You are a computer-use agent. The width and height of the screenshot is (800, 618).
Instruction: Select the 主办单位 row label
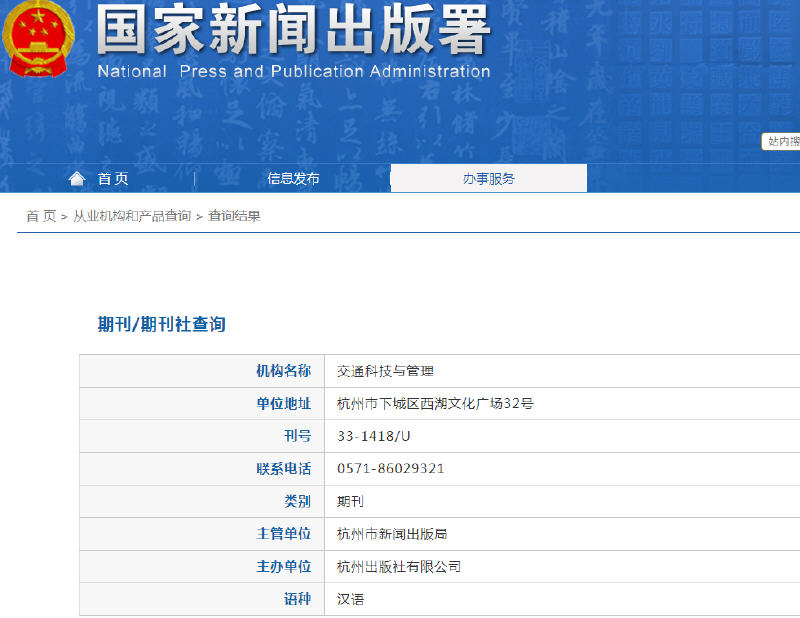click(284, 566)
